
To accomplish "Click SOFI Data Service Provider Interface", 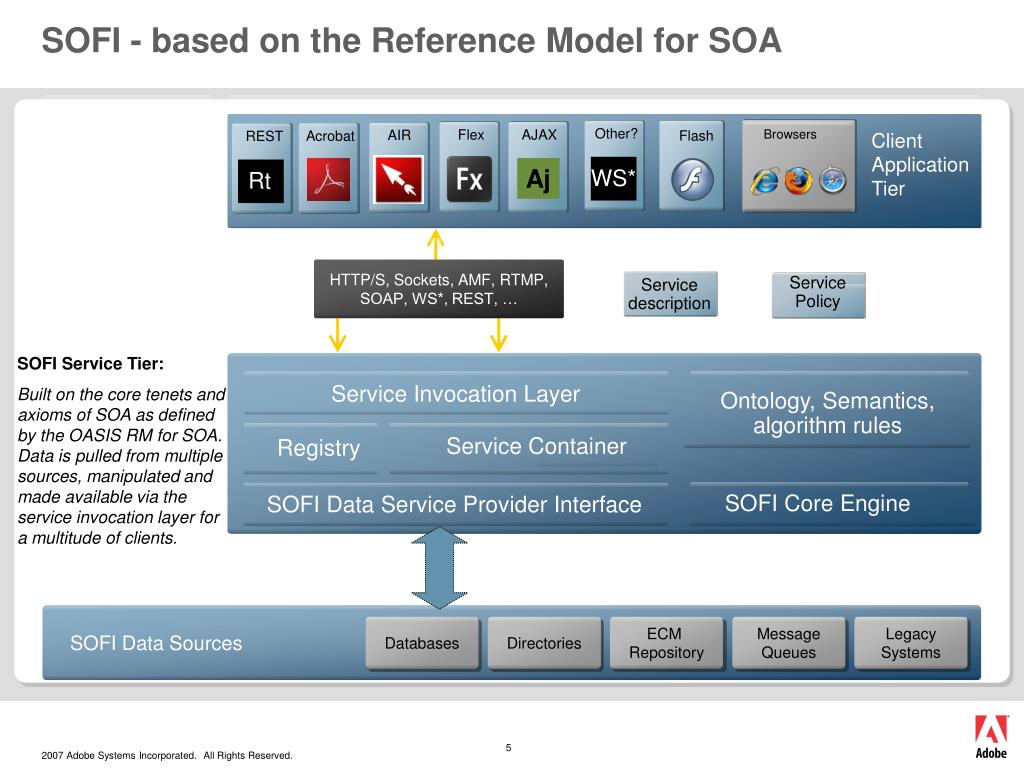I will point(454,504).
